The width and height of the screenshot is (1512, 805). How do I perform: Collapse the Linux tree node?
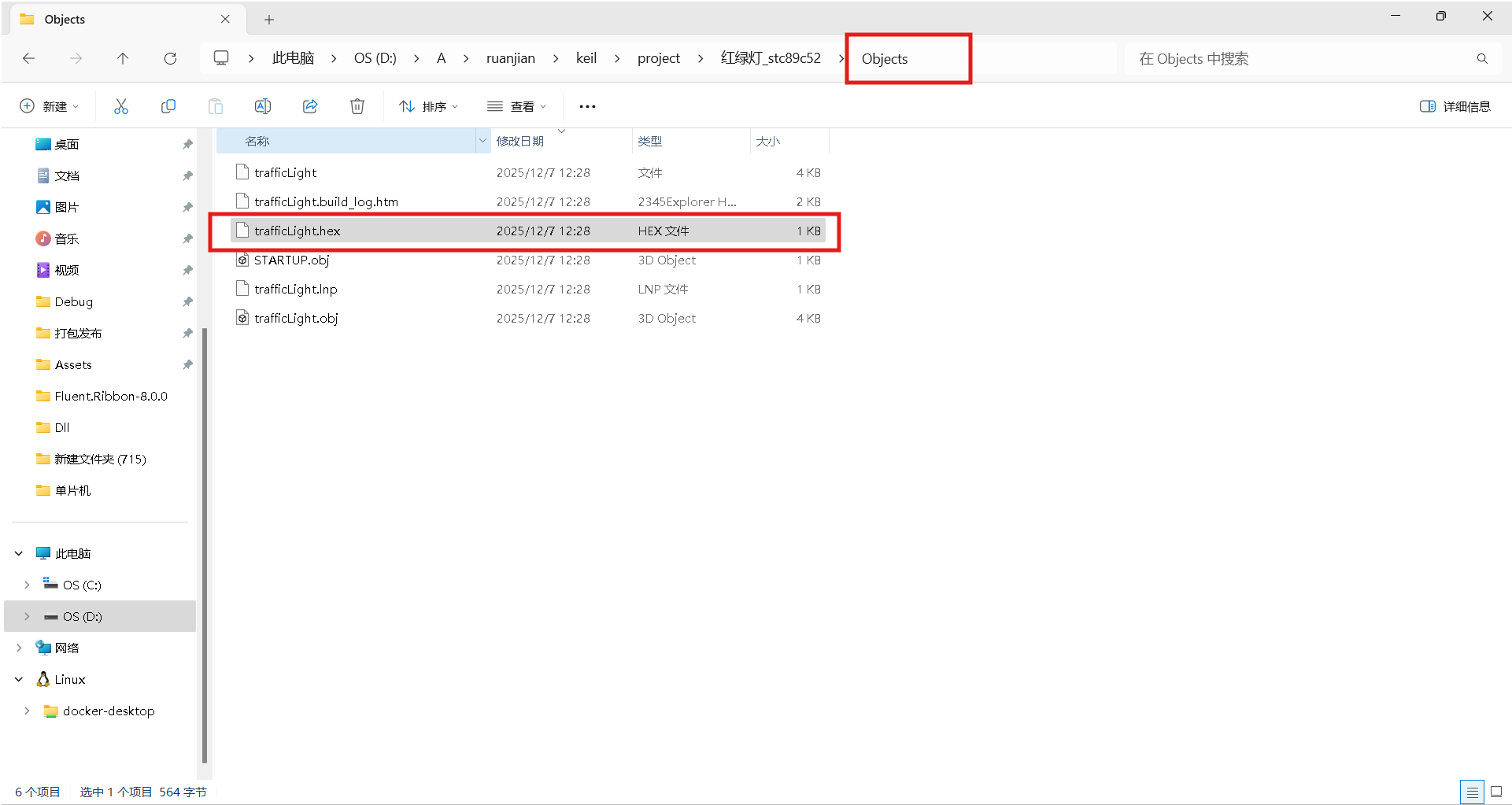coord(19,679)
